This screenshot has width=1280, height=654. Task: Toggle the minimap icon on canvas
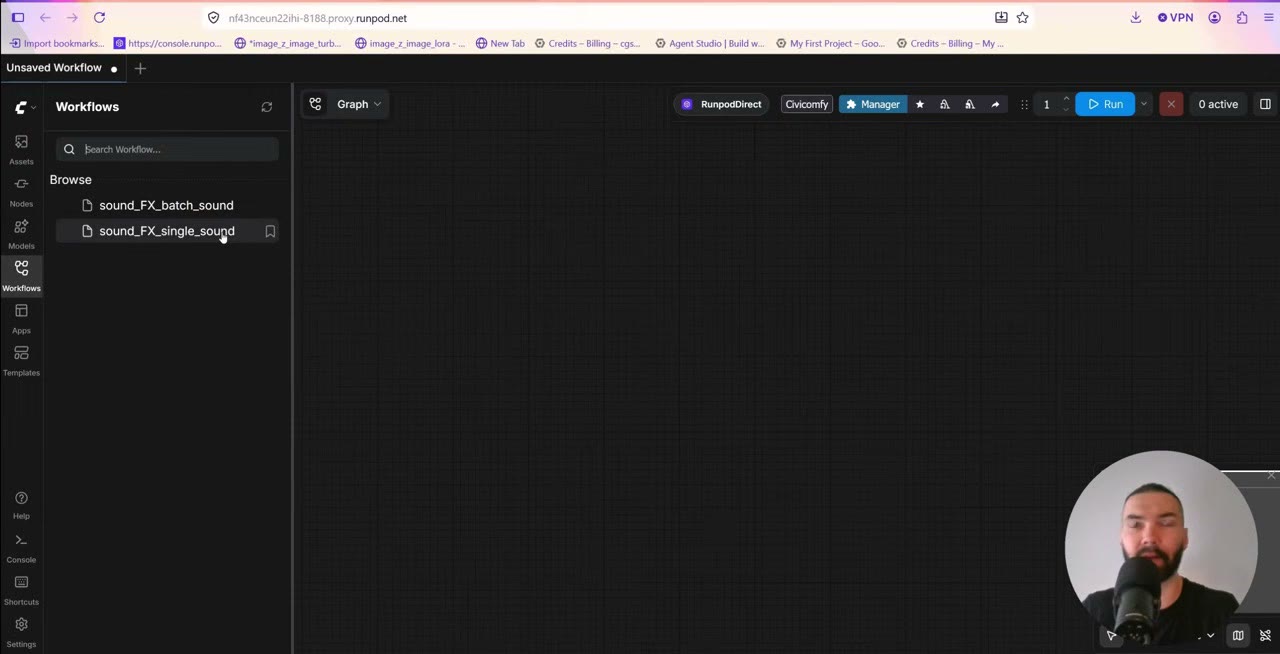click(1238, 636)
